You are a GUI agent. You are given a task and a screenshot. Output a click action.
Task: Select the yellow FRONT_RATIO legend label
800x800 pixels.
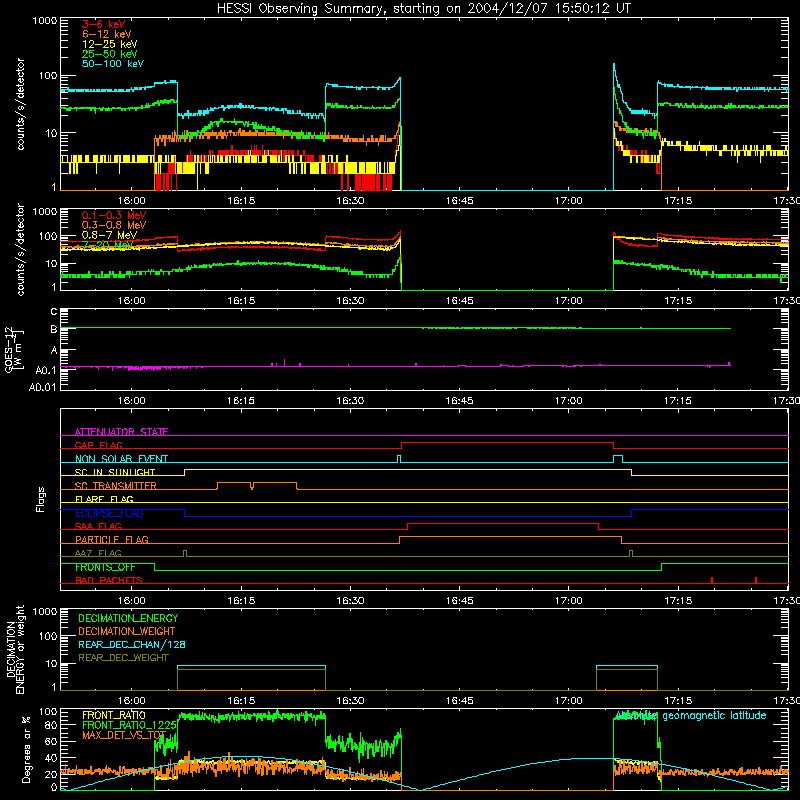[114, 715]
